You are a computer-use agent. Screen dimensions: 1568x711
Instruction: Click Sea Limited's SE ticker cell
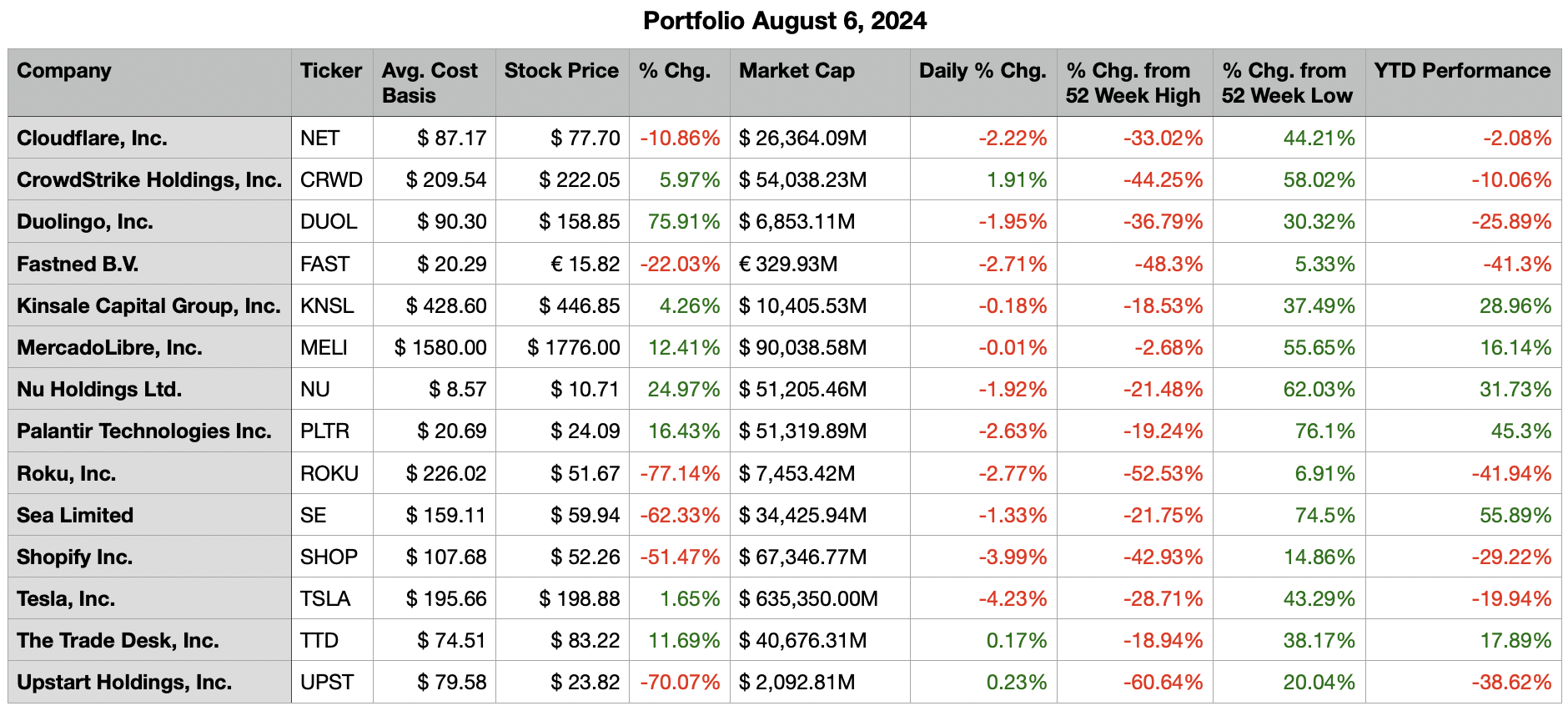pos(314,516)
